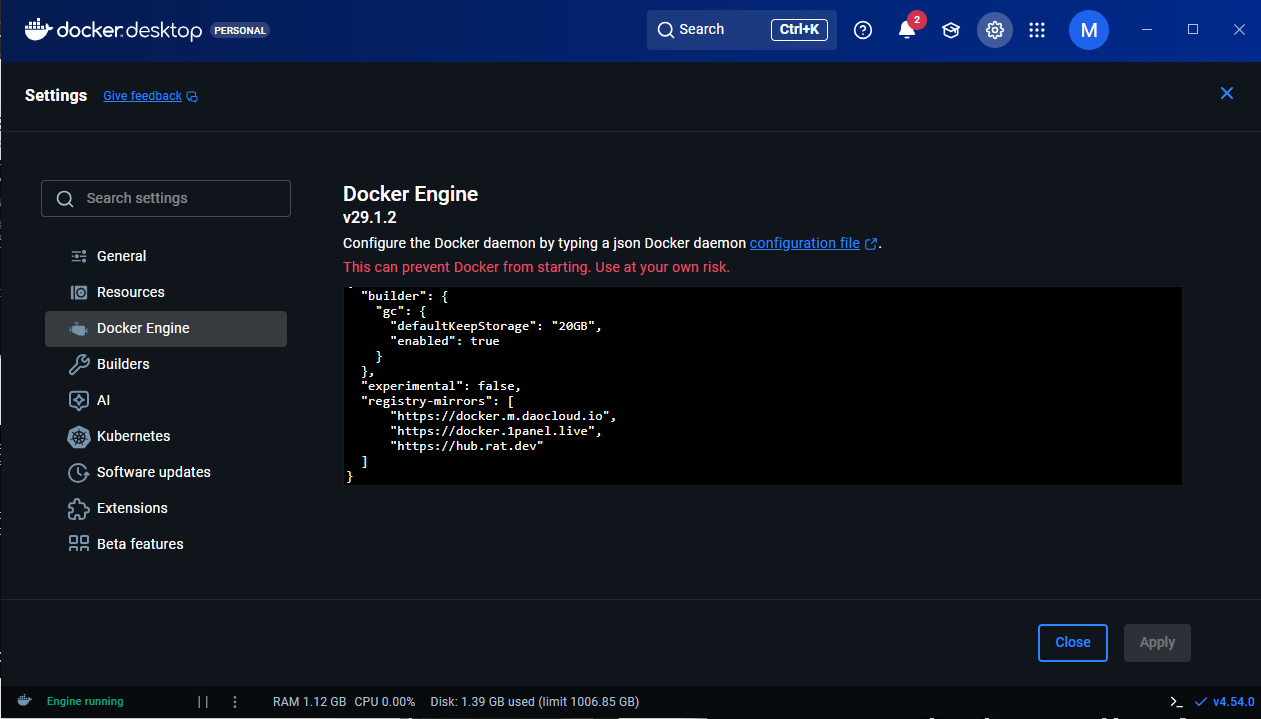Click the "registry-mirrors" key line
The image size is (1261, 719).
click(x=437, y=401)
